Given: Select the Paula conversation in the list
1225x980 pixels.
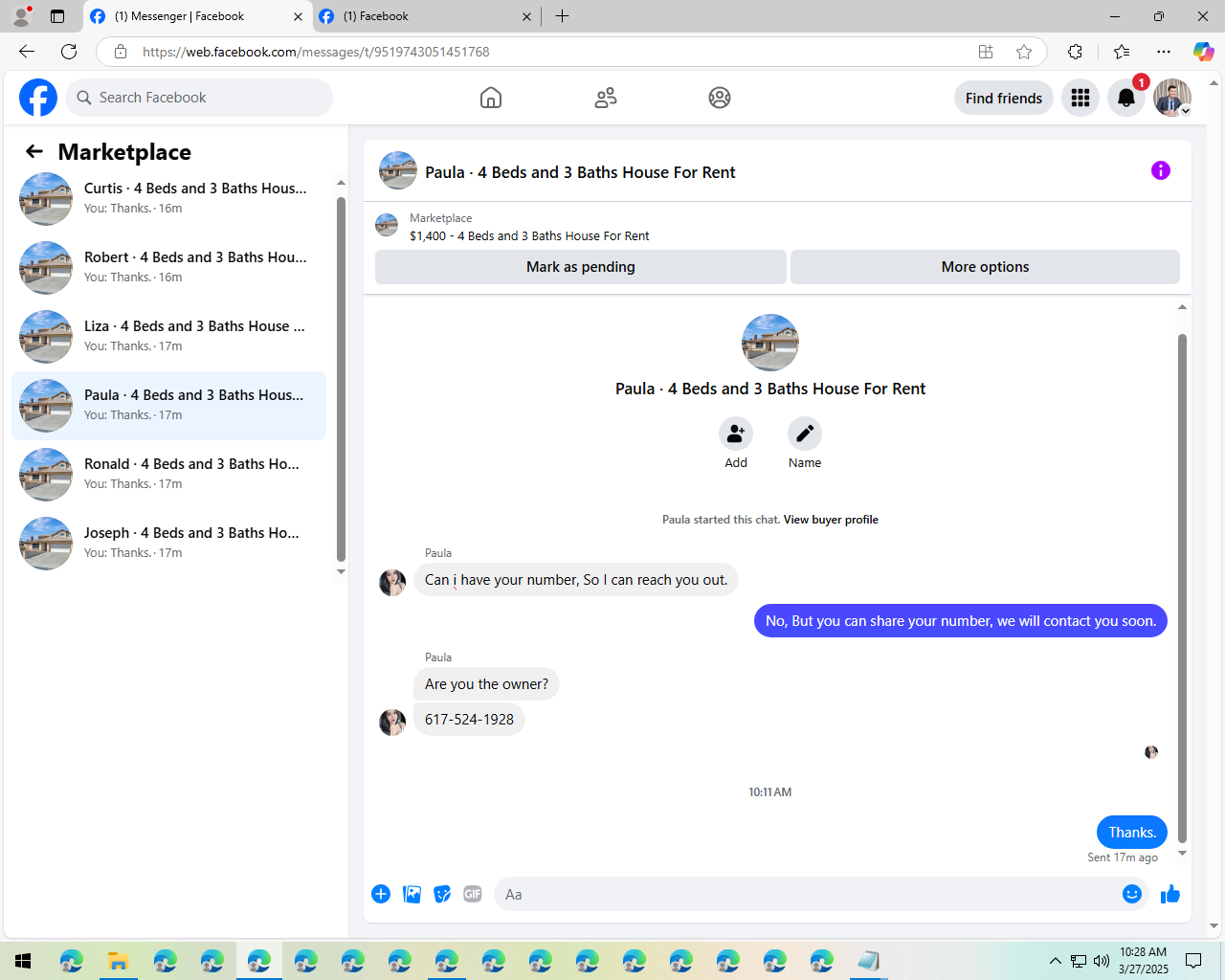Looking at the screenshot, I should (169, 406).
